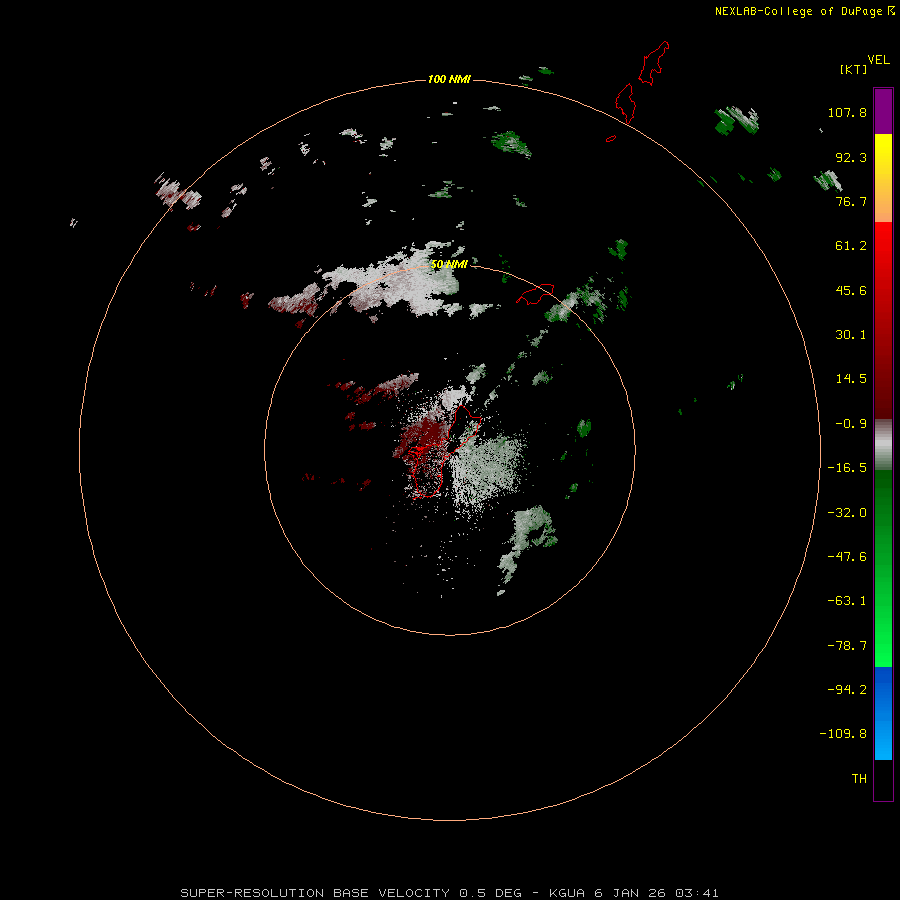Click the TH legend label
Screen dimensions: 900x900
(859, 779)
